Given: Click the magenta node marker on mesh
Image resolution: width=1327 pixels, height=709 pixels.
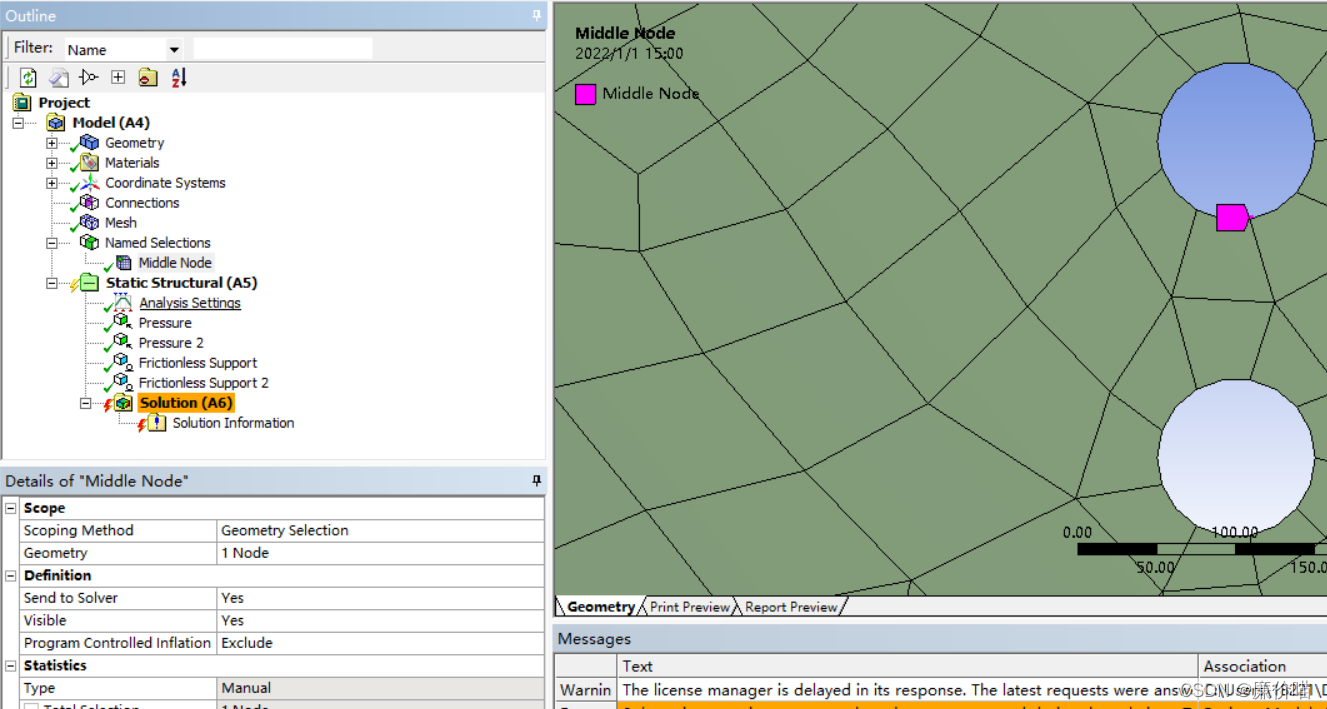Looking at the screenshot, I should pos(1233,217).
